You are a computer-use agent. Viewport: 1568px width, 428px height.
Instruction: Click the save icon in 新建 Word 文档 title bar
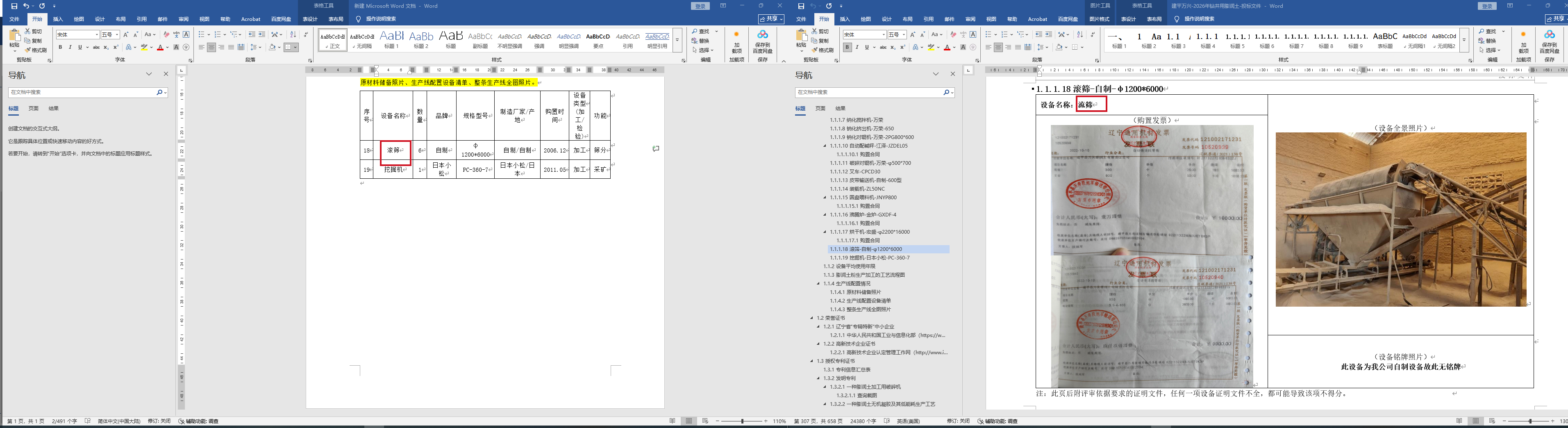pos(14,6)
